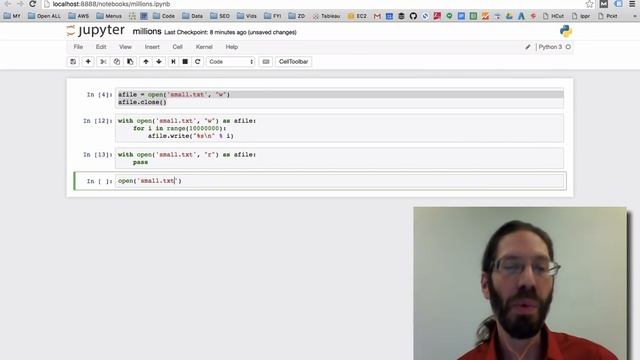Screen dimensions: 640x360
Task: Open the Open ALL bookmarks folder
Action: [44, 16]
